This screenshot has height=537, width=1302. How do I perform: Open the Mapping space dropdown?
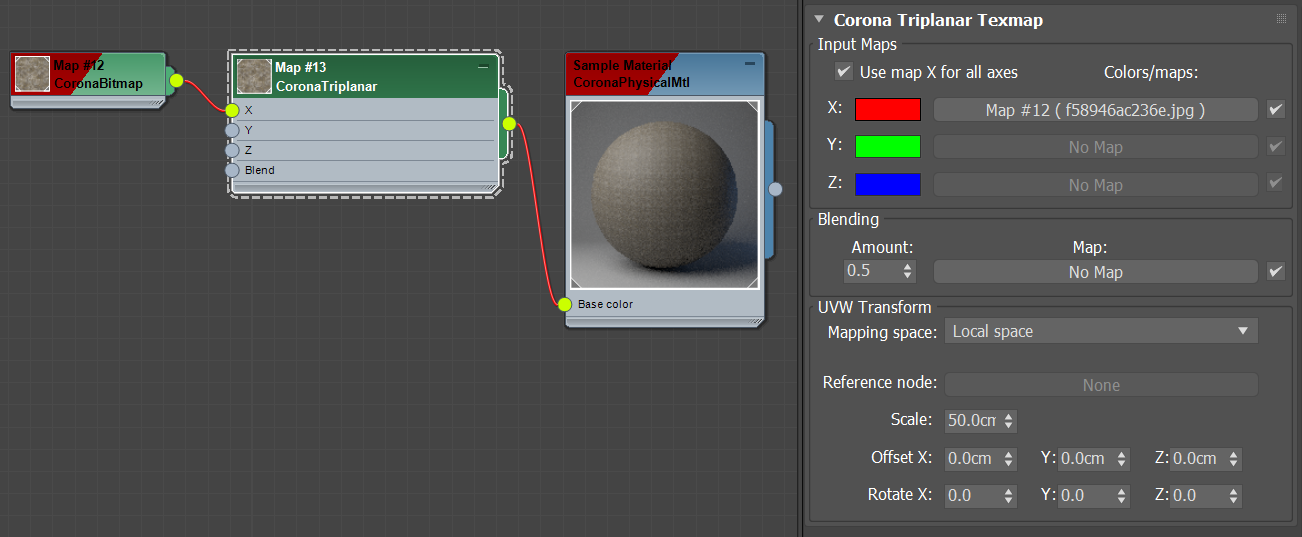1101,331
